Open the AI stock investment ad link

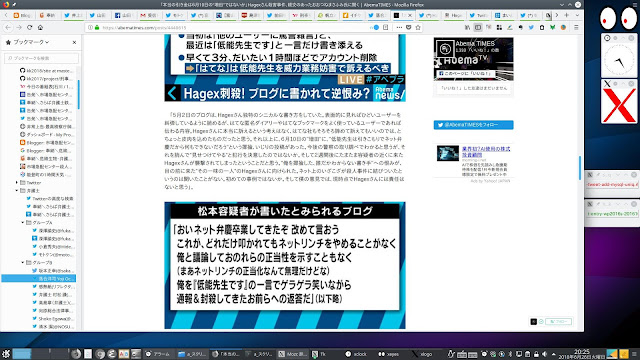click(x=486, y=151)
